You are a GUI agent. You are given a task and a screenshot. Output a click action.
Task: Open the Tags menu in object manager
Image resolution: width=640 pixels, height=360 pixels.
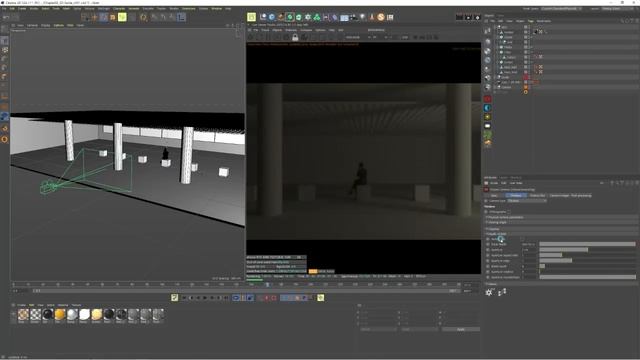pos(531,21)
